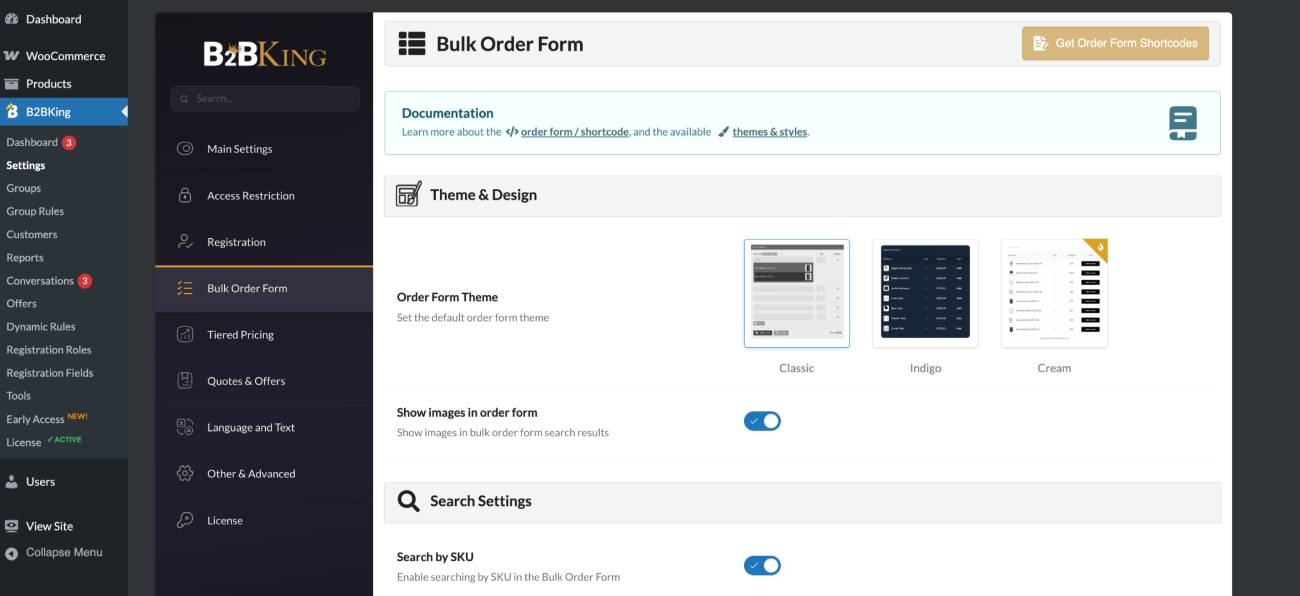Open the Dynamic Rules submenu item
This screenshot has width=1300, height=596.
pyautogui.click(x=41, y=326)
